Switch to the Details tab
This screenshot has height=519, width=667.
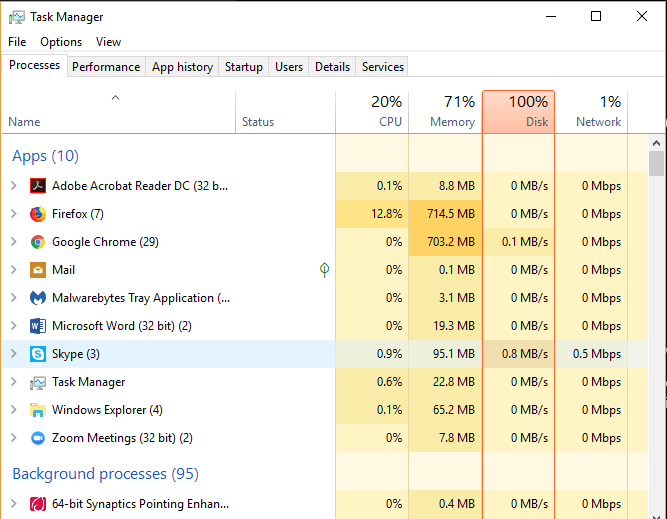[332, 67]
